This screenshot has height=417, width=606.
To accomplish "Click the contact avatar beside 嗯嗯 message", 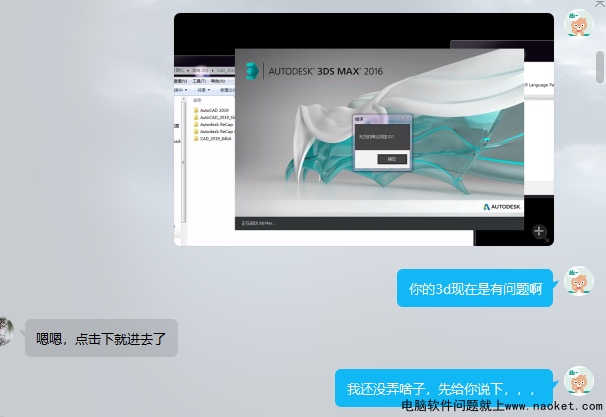I will click(x=6, y=331).
